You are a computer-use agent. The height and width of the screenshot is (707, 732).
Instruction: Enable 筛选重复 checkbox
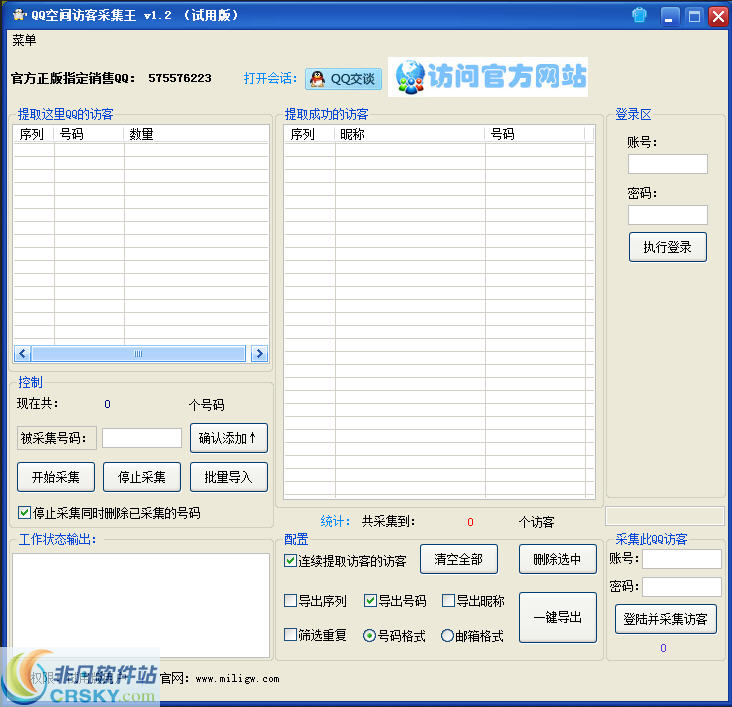pyautogui.click(x=290, y=635)
